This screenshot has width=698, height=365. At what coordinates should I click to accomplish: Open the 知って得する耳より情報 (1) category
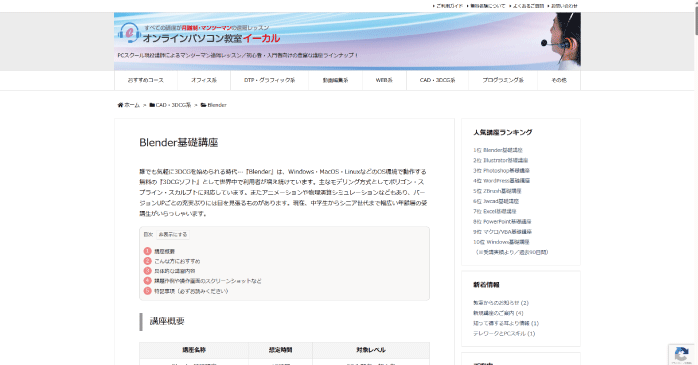(x=506, y=323)
